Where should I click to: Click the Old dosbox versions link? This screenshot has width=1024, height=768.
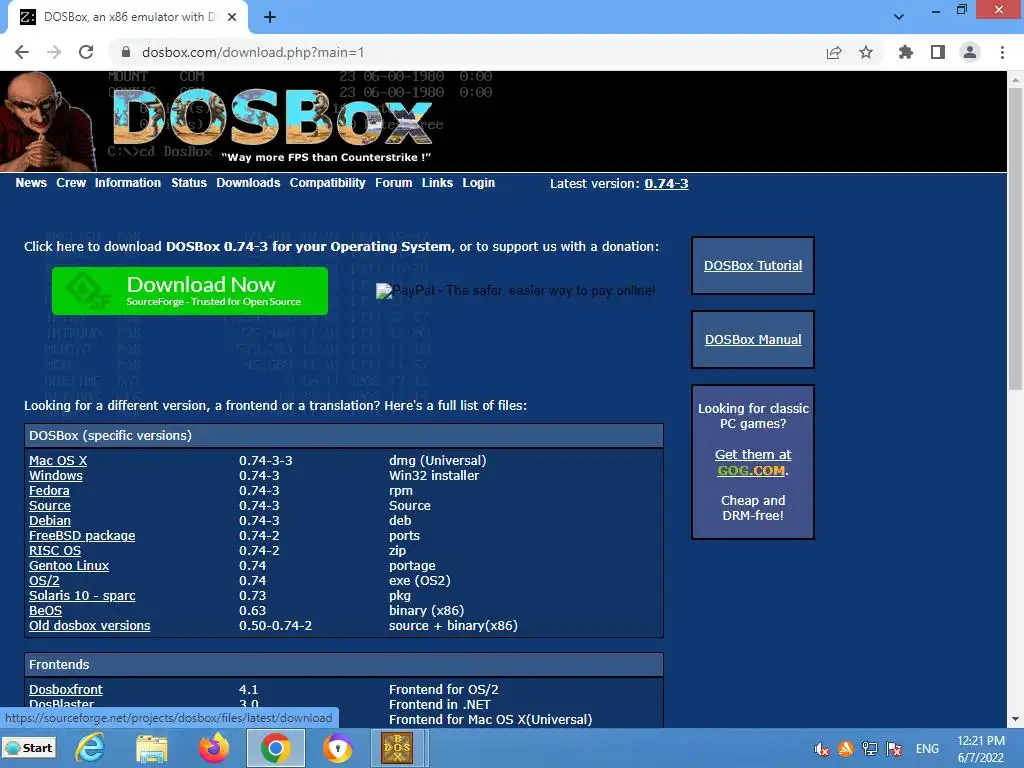pyautogui.click(x=89, y=626)
